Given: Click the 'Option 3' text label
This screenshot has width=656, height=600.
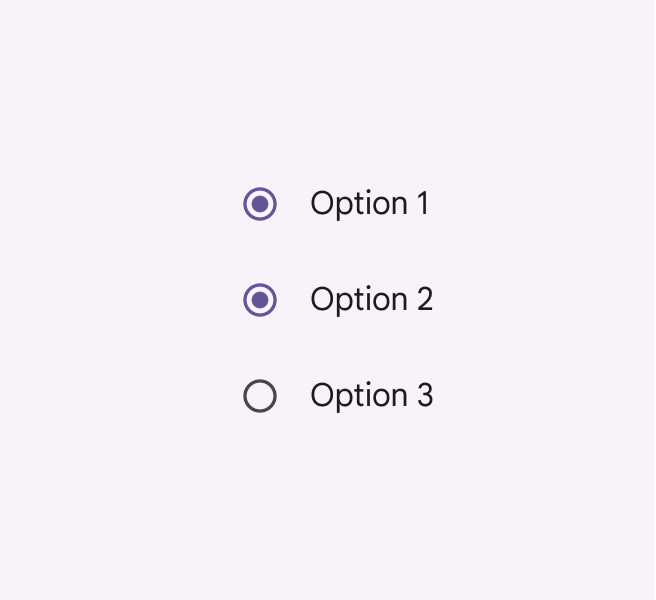Looking at the screenshot, I should [371, 396].
